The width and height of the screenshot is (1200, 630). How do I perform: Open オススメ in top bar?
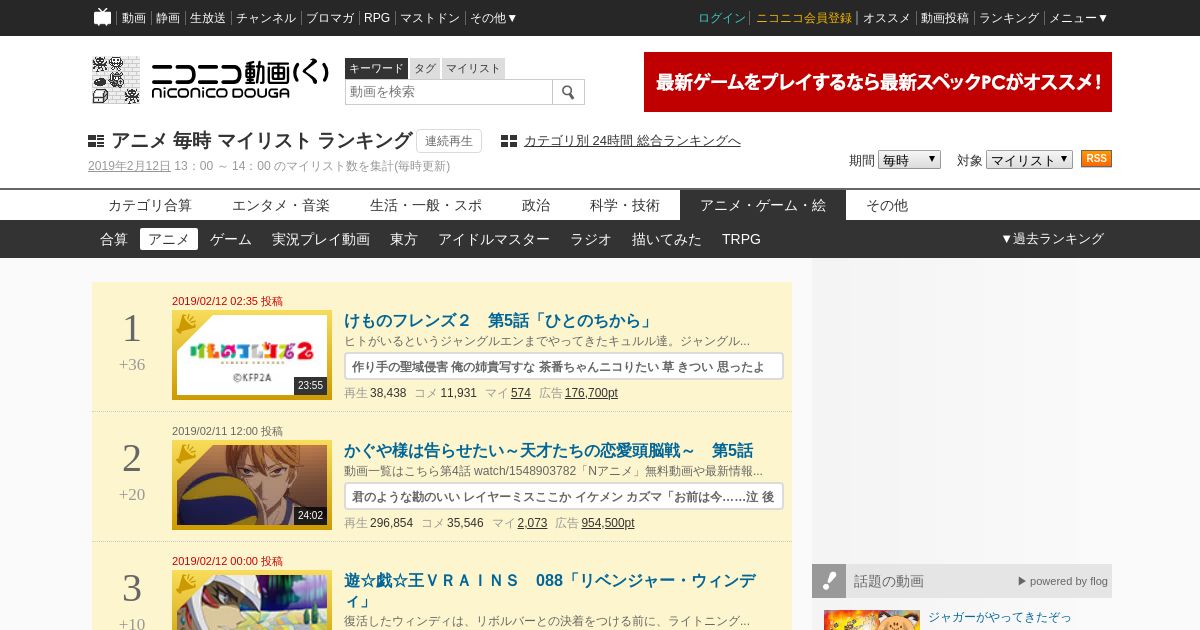(887, 18)
